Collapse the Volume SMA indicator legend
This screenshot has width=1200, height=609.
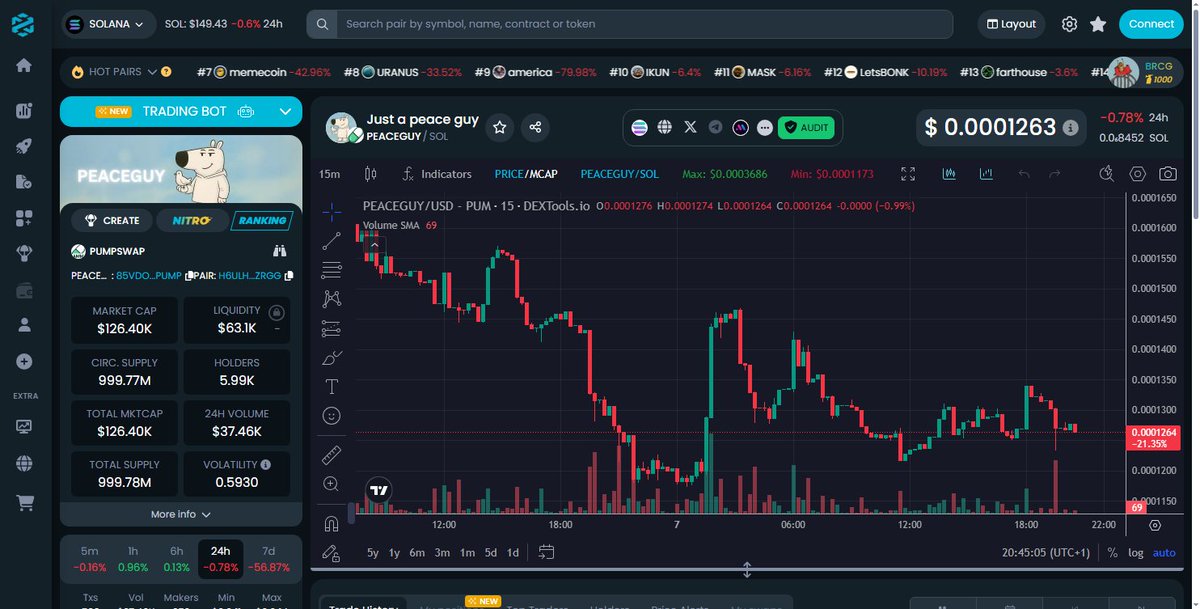pyautogui.click(x=375, y=244)
